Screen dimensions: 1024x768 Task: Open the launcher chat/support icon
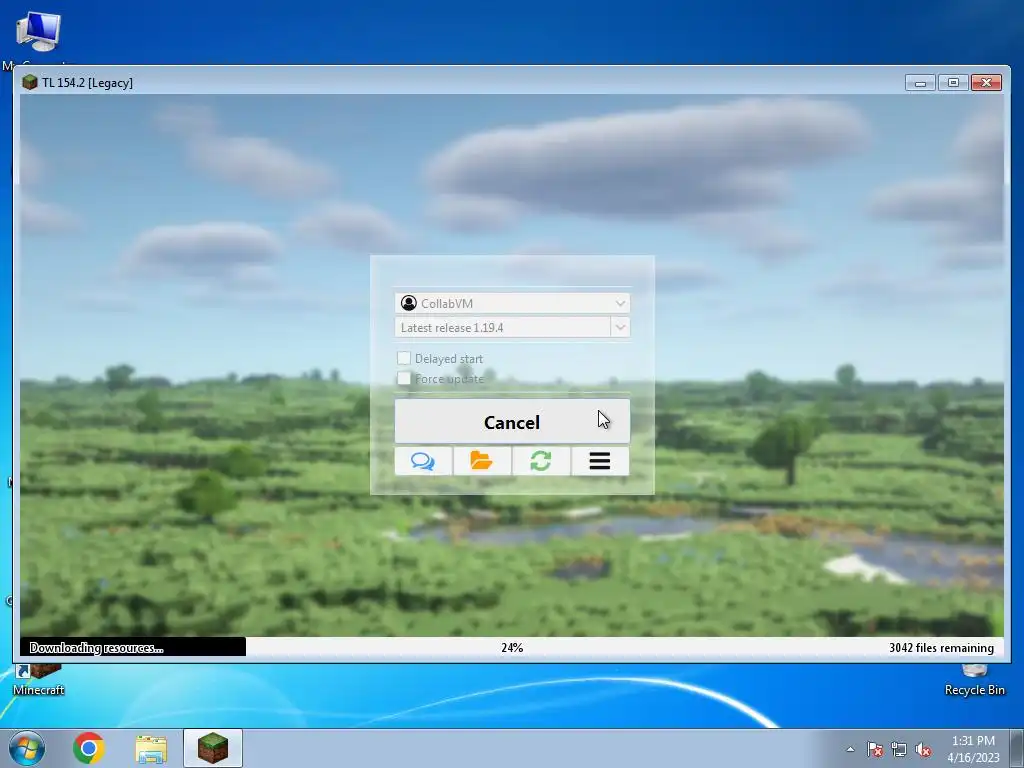[423, 461]
